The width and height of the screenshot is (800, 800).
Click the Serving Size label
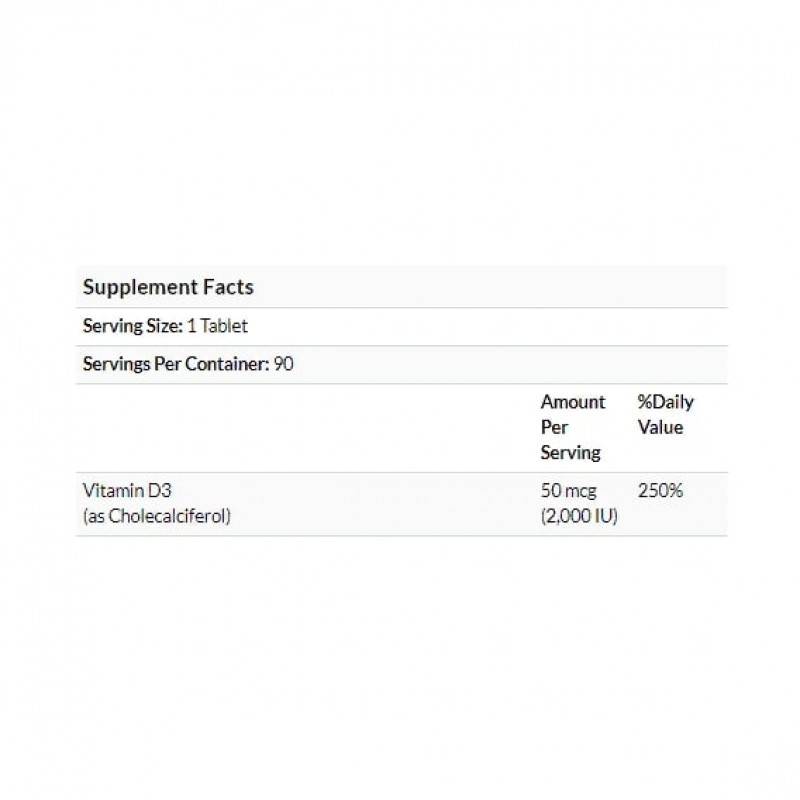pos(131,326)
